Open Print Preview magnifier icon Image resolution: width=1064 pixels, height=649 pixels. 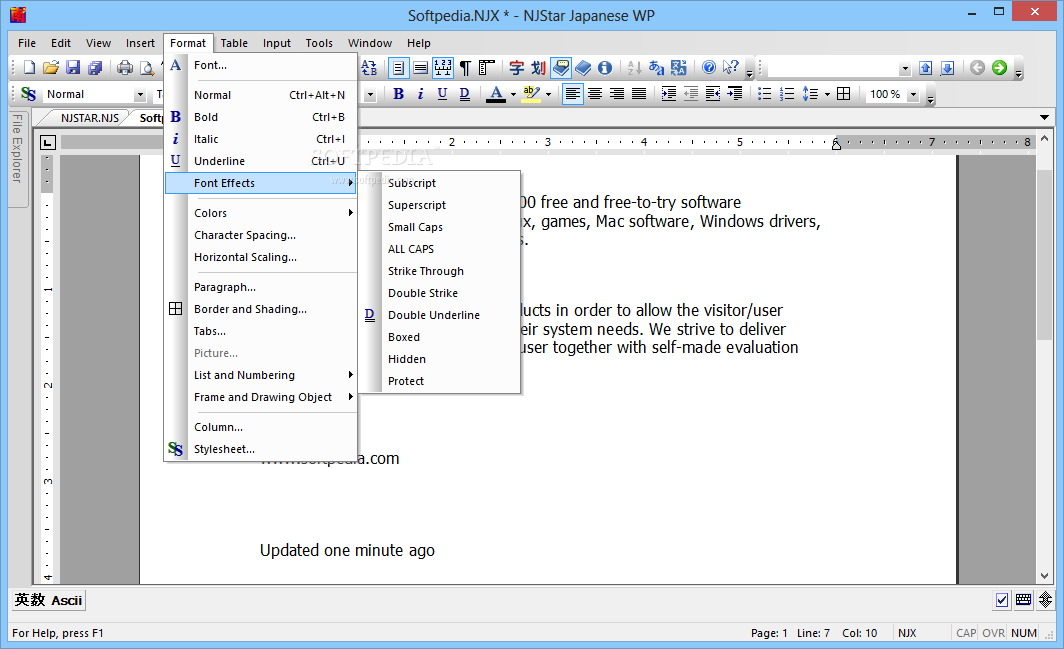point(147,67)
